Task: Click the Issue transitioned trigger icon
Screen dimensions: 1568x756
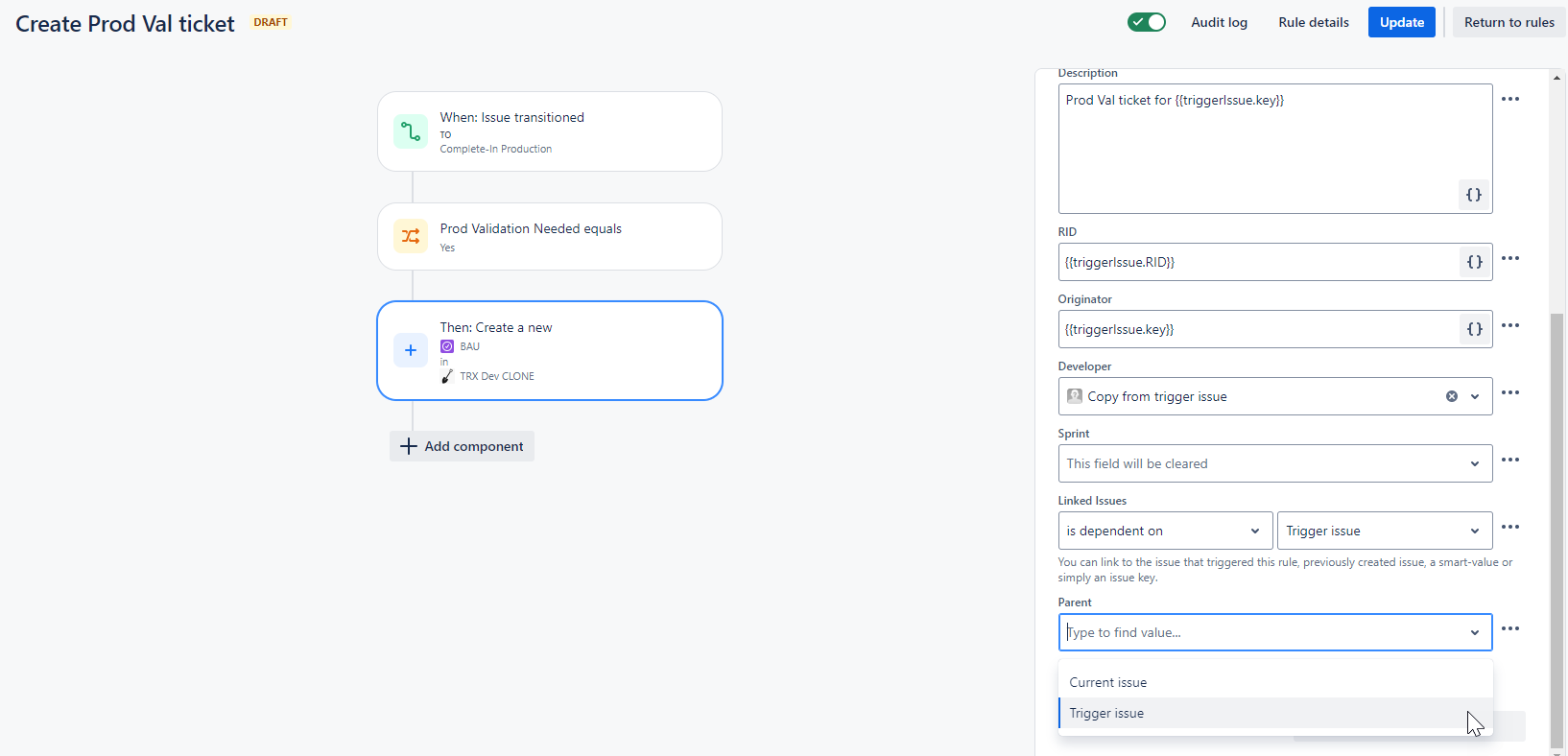Action: (411, 131)
